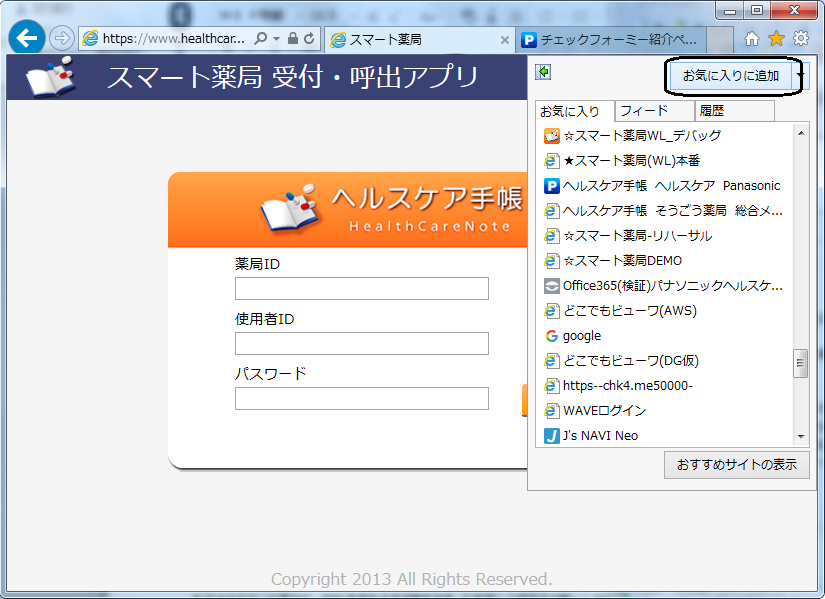Click favorites list scroll down arrow
This screenshot has height=599, width=825.
click(801, 436)
